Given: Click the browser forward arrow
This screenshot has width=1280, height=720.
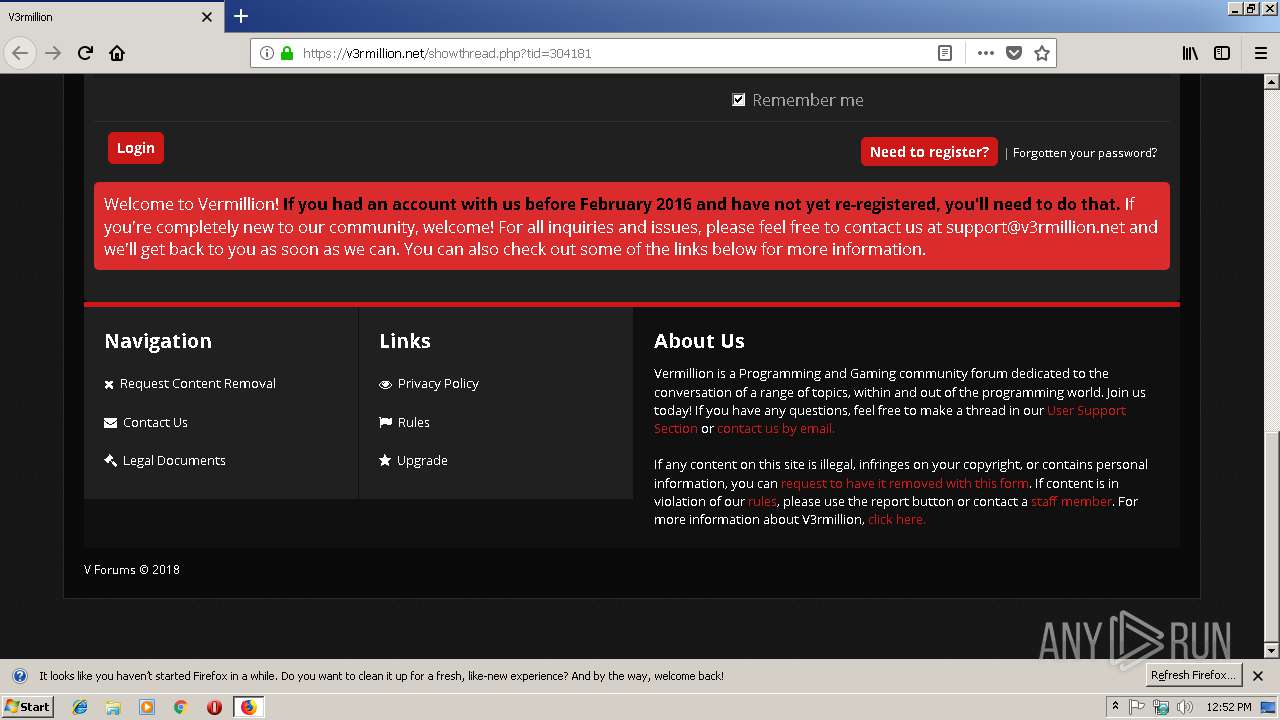Looking at the screenshot, I should (x=53, y=53).
